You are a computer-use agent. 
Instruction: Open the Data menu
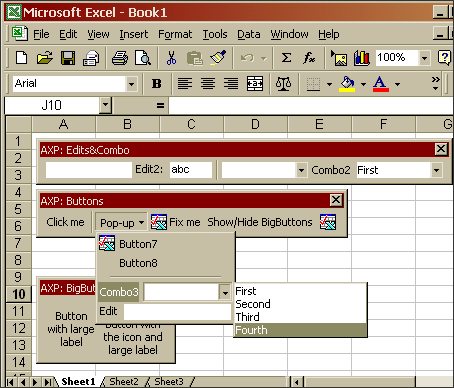click(x=249, y=34)
